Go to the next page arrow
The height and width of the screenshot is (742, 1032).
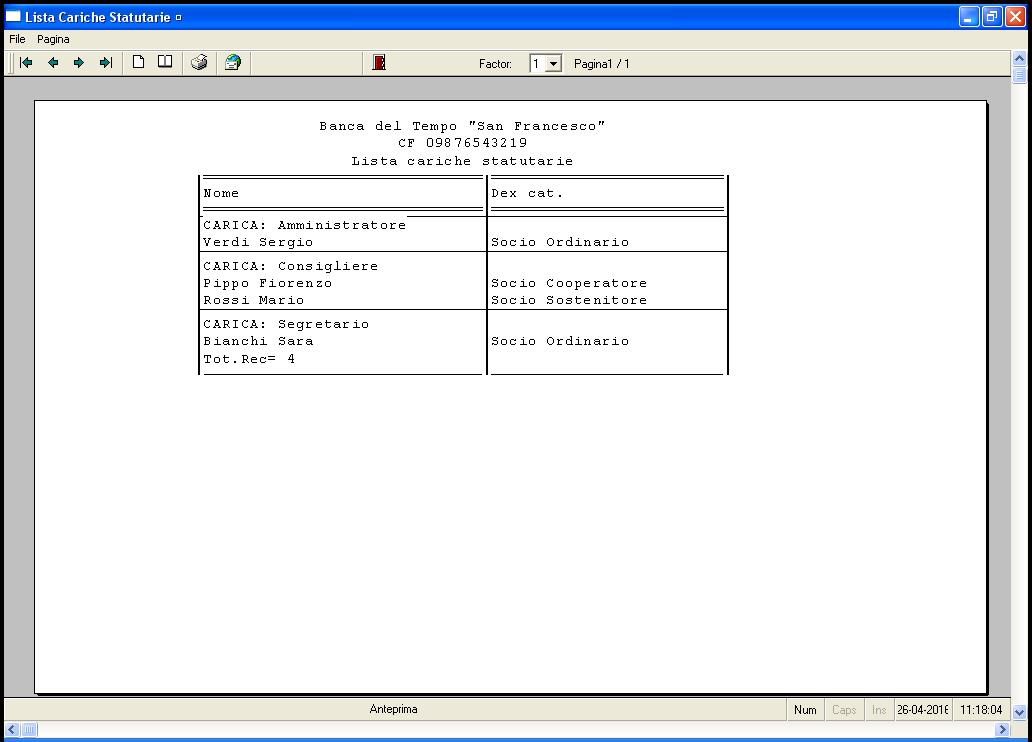click(x=79, y=63)
